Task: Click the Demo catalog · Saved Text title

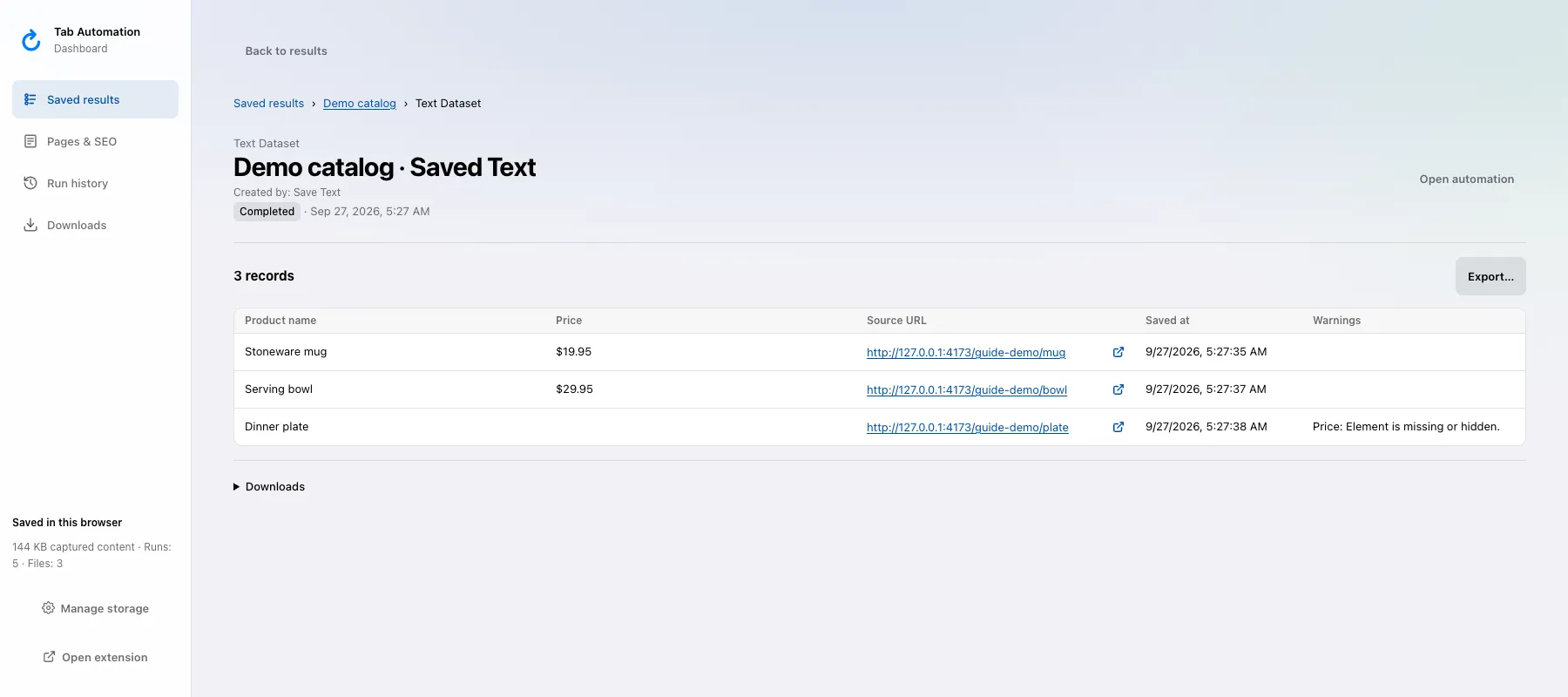Action: [384, 167]
